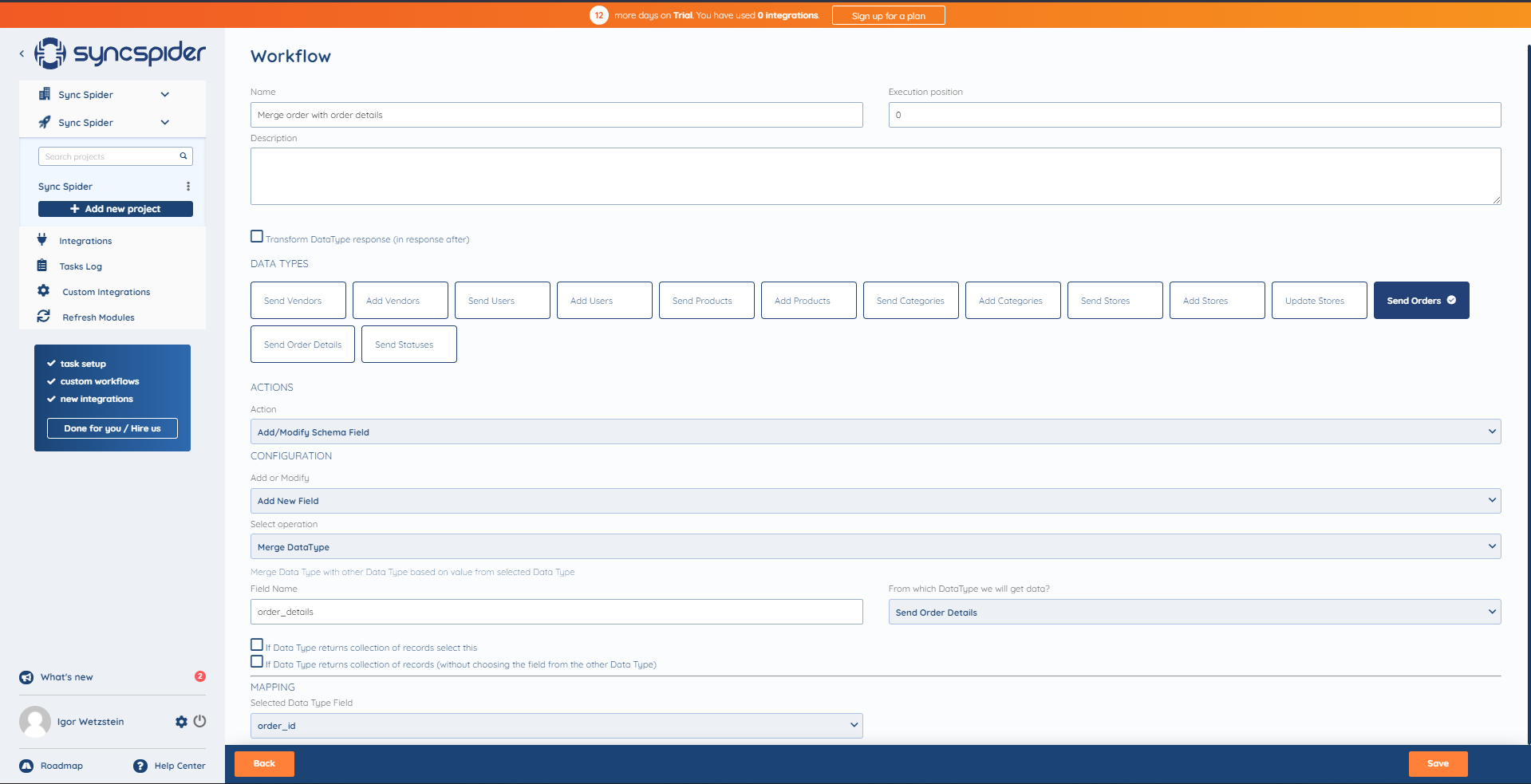Open the Roadmap link
1531x784 pixels.
[x=61, y=766]
